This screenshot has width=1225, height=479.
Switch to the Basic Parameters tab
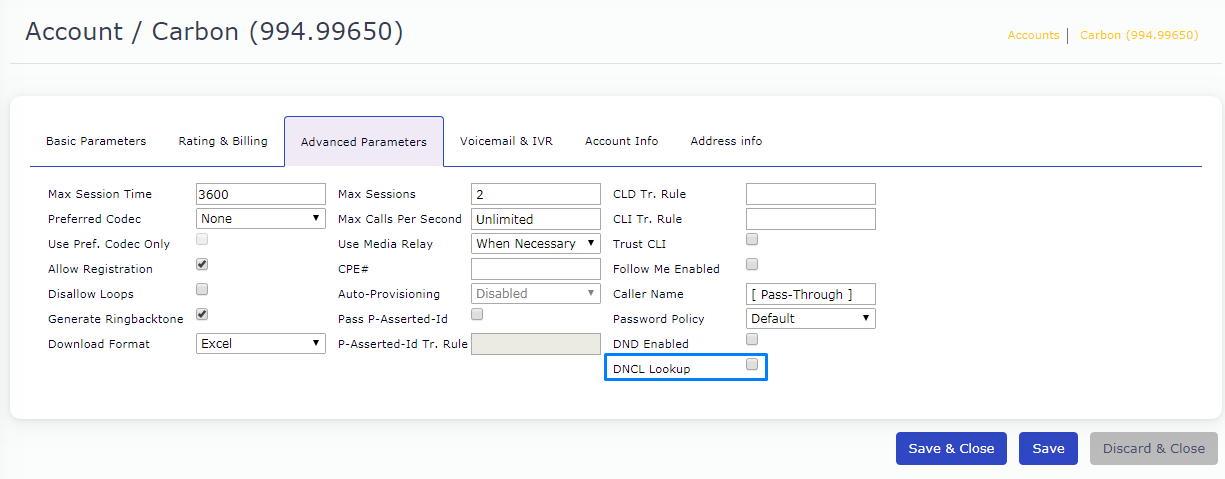96,141
